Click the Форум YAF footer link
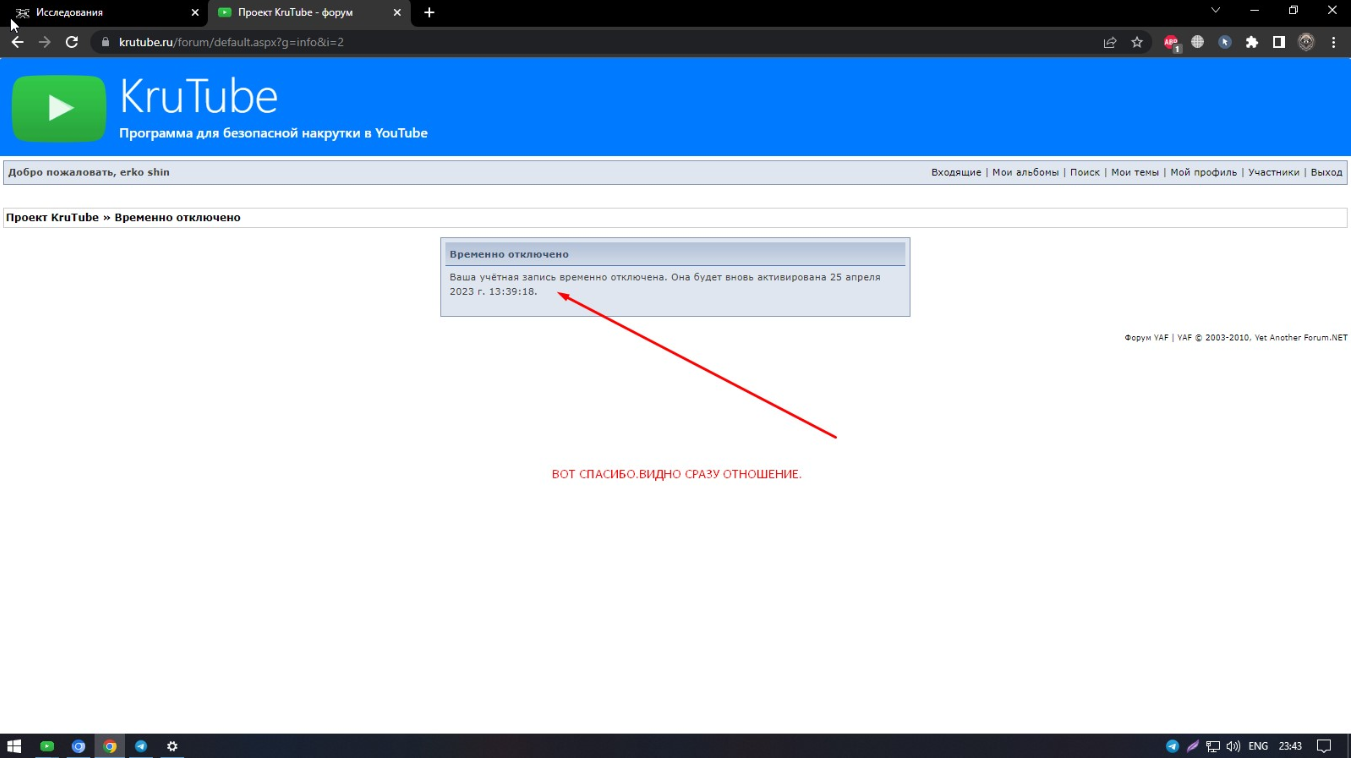 pos(1146,338)
